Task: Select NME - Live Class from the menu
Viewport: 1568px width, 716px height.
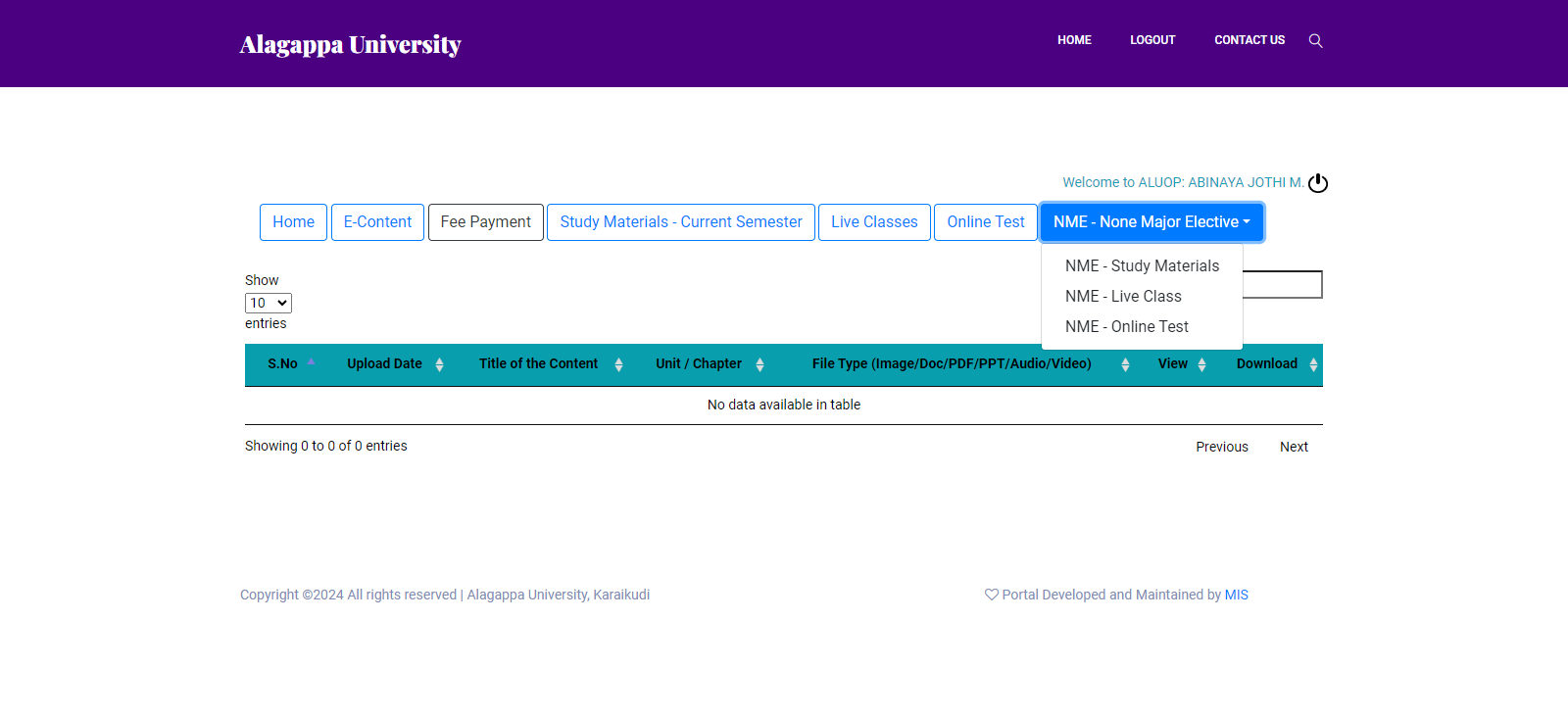Action: click(1142, 296)
